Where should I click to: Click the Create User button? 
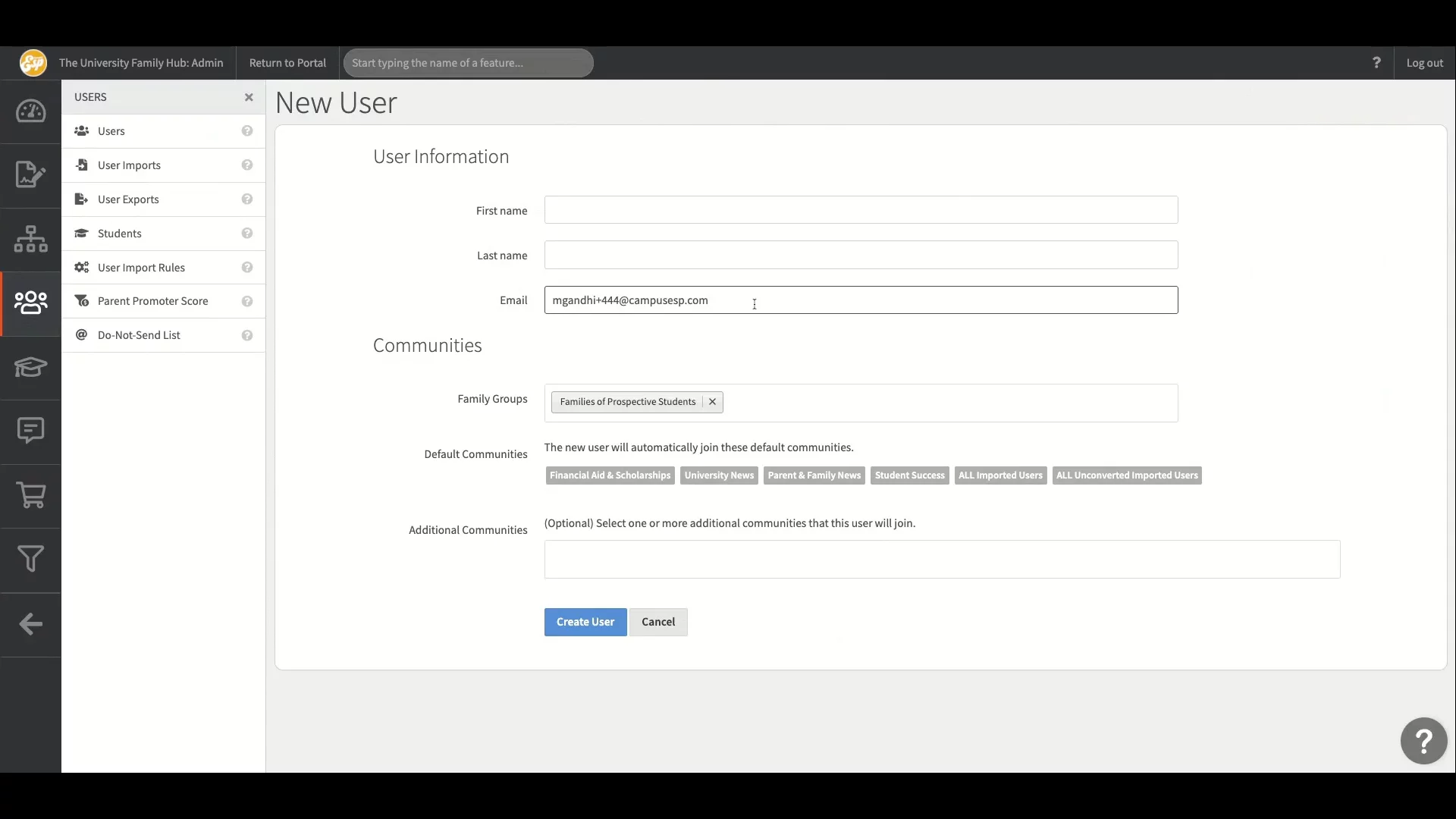click(585, 622)
